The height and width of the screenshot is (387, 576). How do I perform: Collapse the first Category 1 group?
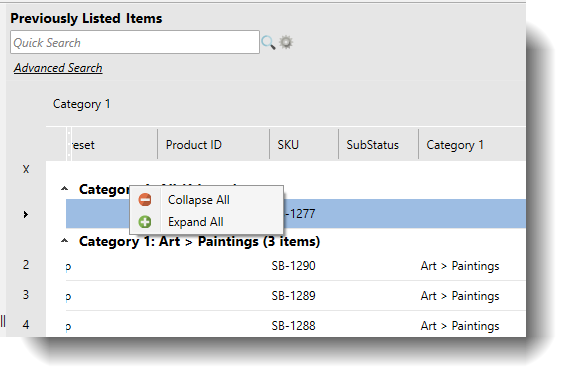pos(65,189)
